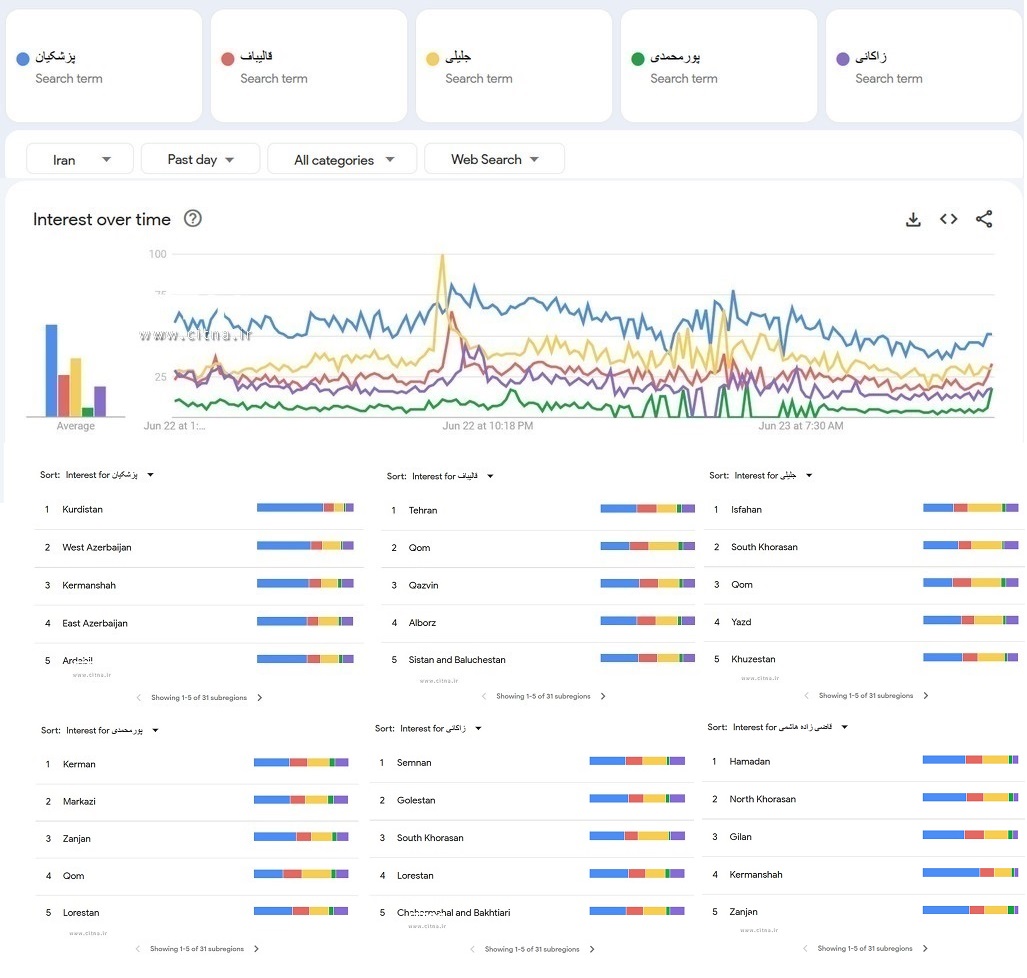This screenshot has width=1027, height=978.
Task: Click the blue bar in Average chart
Action: tap(51, 370)
